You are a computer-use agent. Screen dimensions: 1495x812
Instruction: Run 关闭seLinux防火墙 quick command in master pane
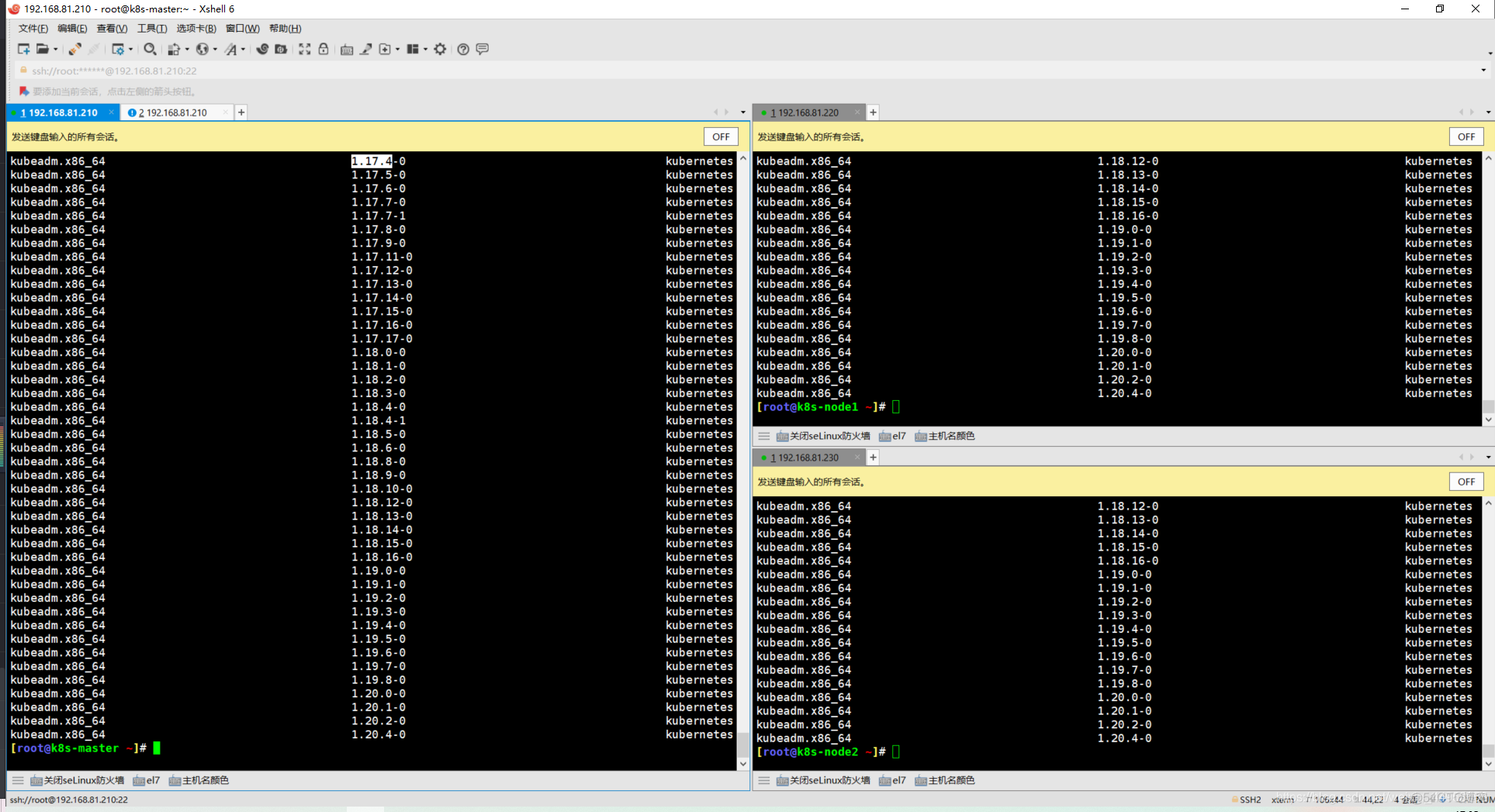[77, 780]
